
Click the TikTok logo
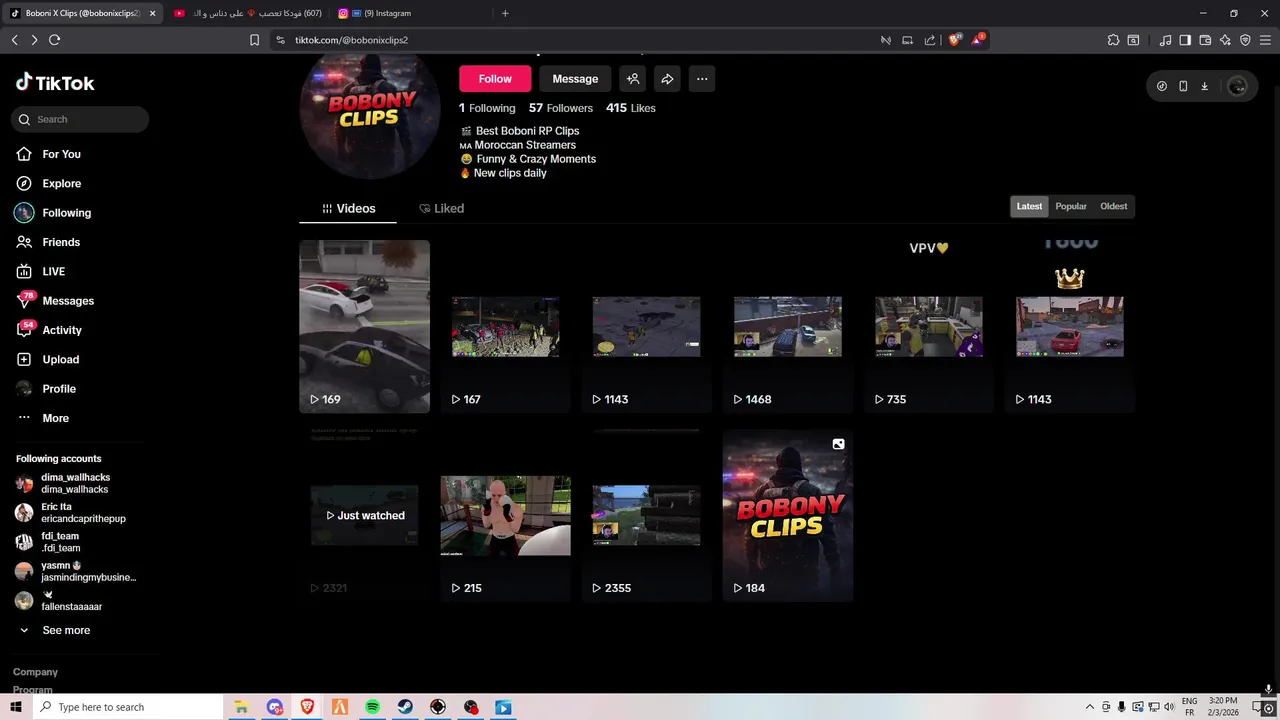[x=55, y=83]
